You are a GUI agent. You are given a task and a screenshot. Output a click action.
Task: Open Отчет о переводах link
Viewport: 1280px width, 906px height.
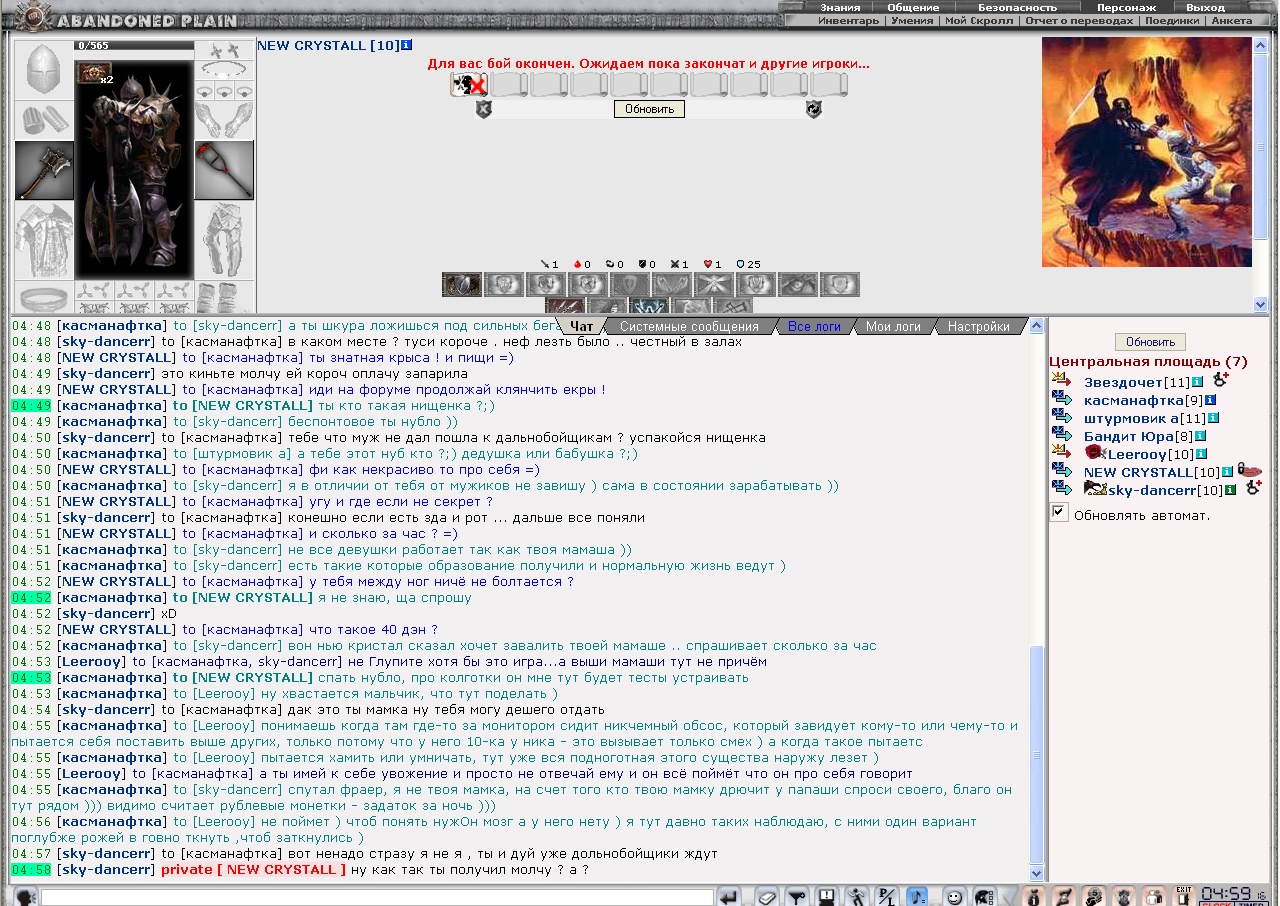(x=1079, y=20)
